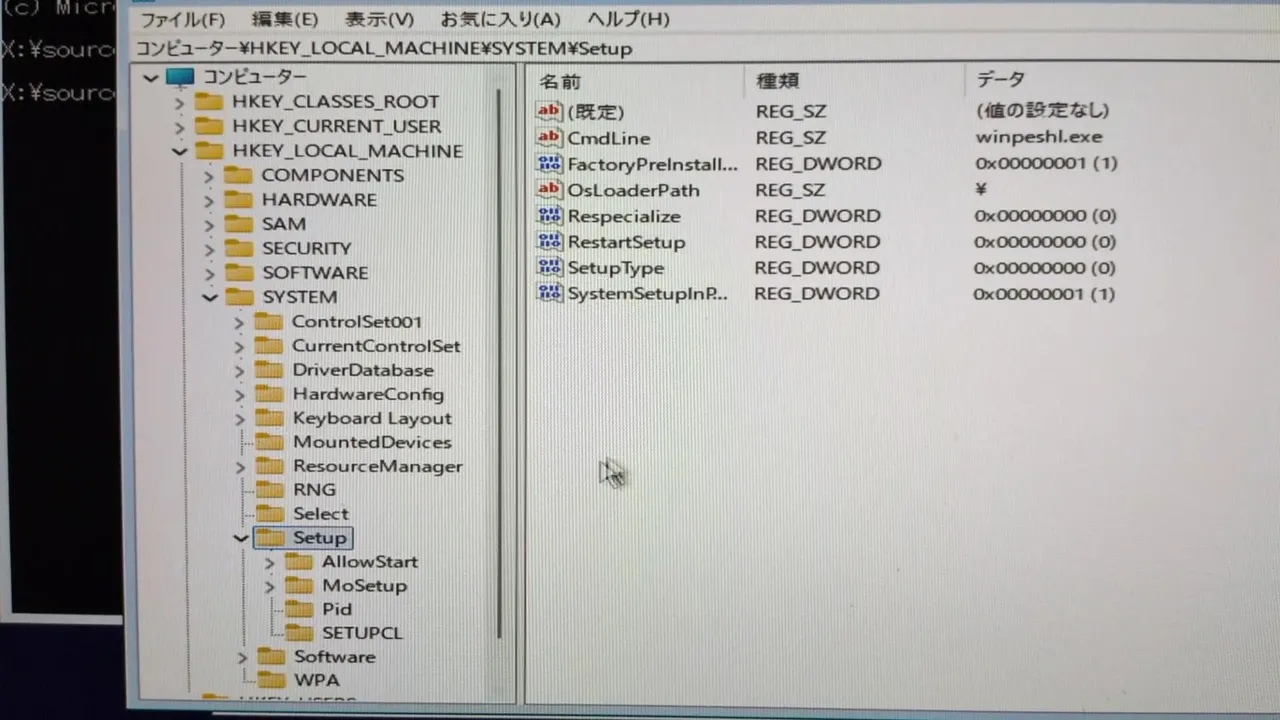Open the ヘルプ(H) menu
This screenshot has width=1280, height=720.
coord(628,19)
